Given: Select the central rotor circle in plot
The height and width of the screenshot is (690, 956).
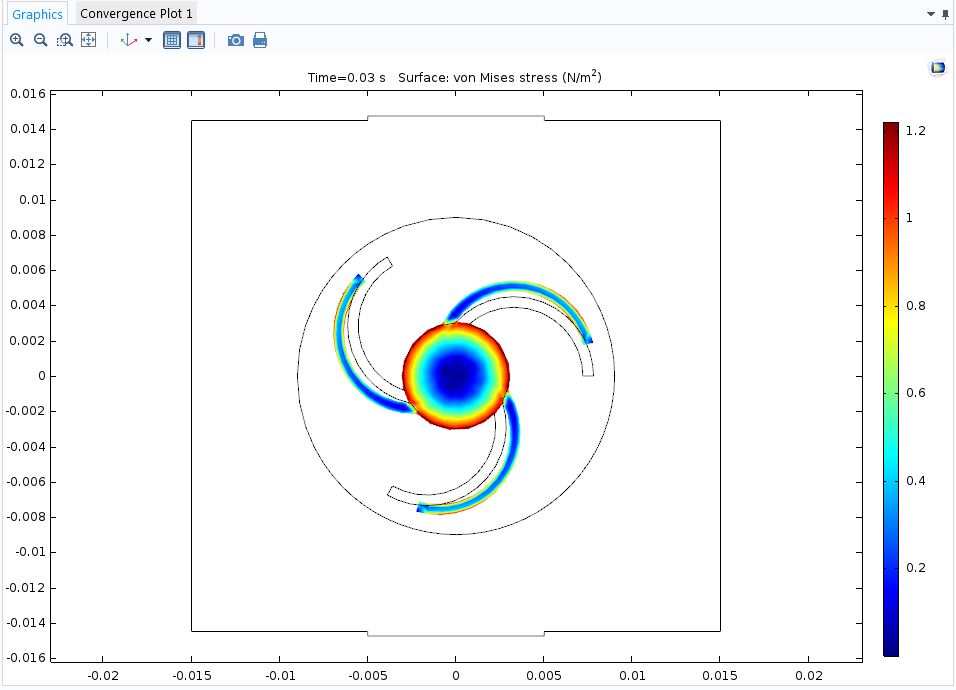Looking at the screenshot, I should click(455, 375).
